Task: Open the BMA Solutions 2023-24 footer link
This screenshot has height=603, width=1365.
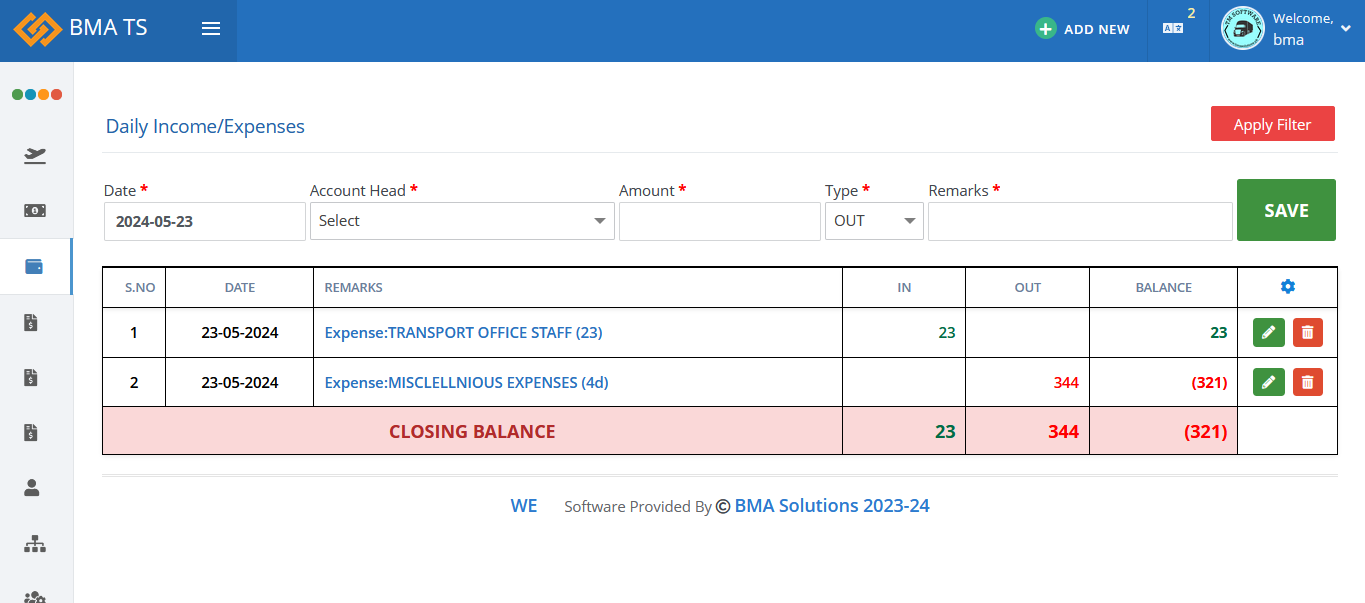Action: click(832, 506)
